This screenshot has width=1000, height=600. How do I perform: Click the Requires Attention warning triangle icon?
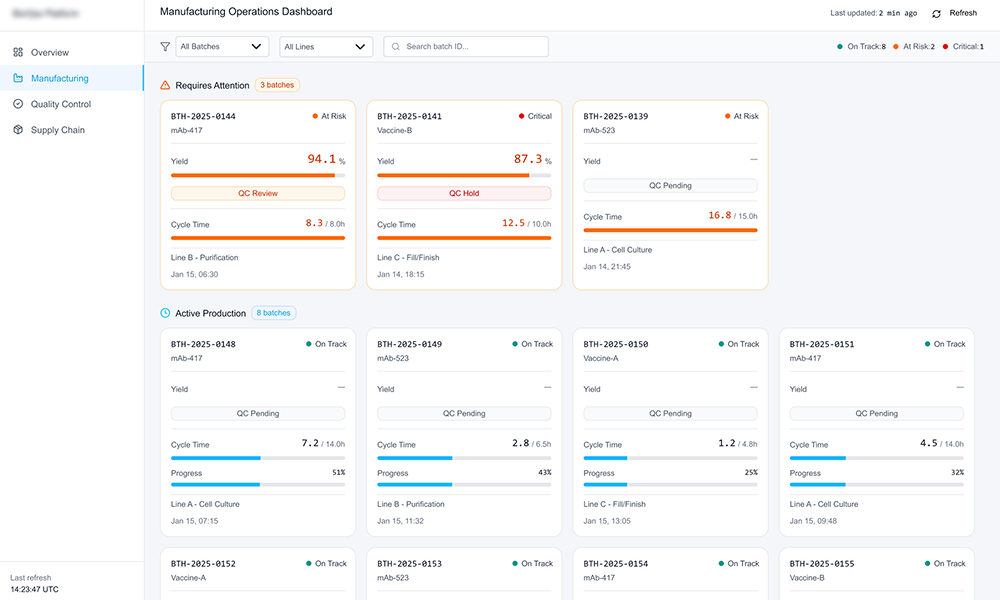tap(165, 85)
